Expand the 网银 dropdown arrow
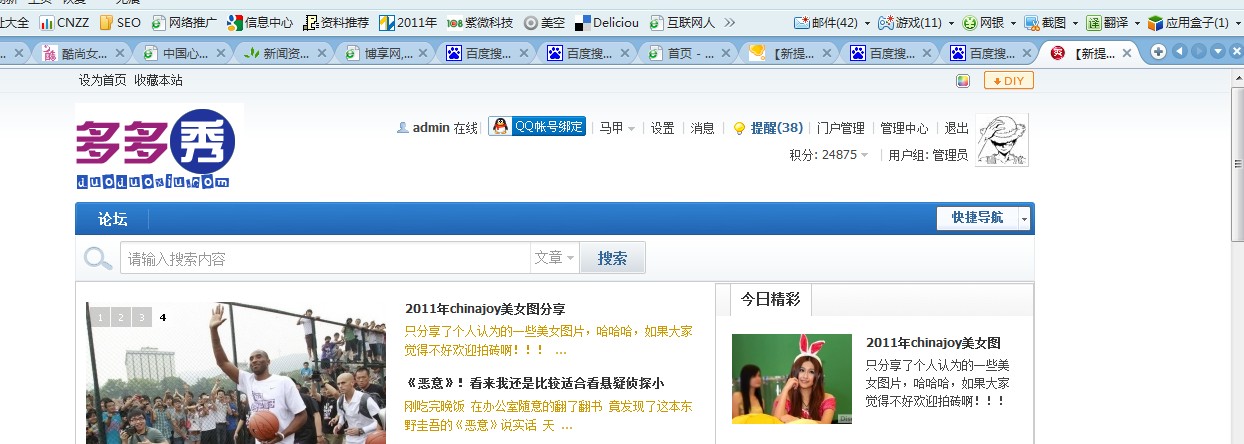The width and height of the screenshot is (1244, 444). click(1014, 22)
